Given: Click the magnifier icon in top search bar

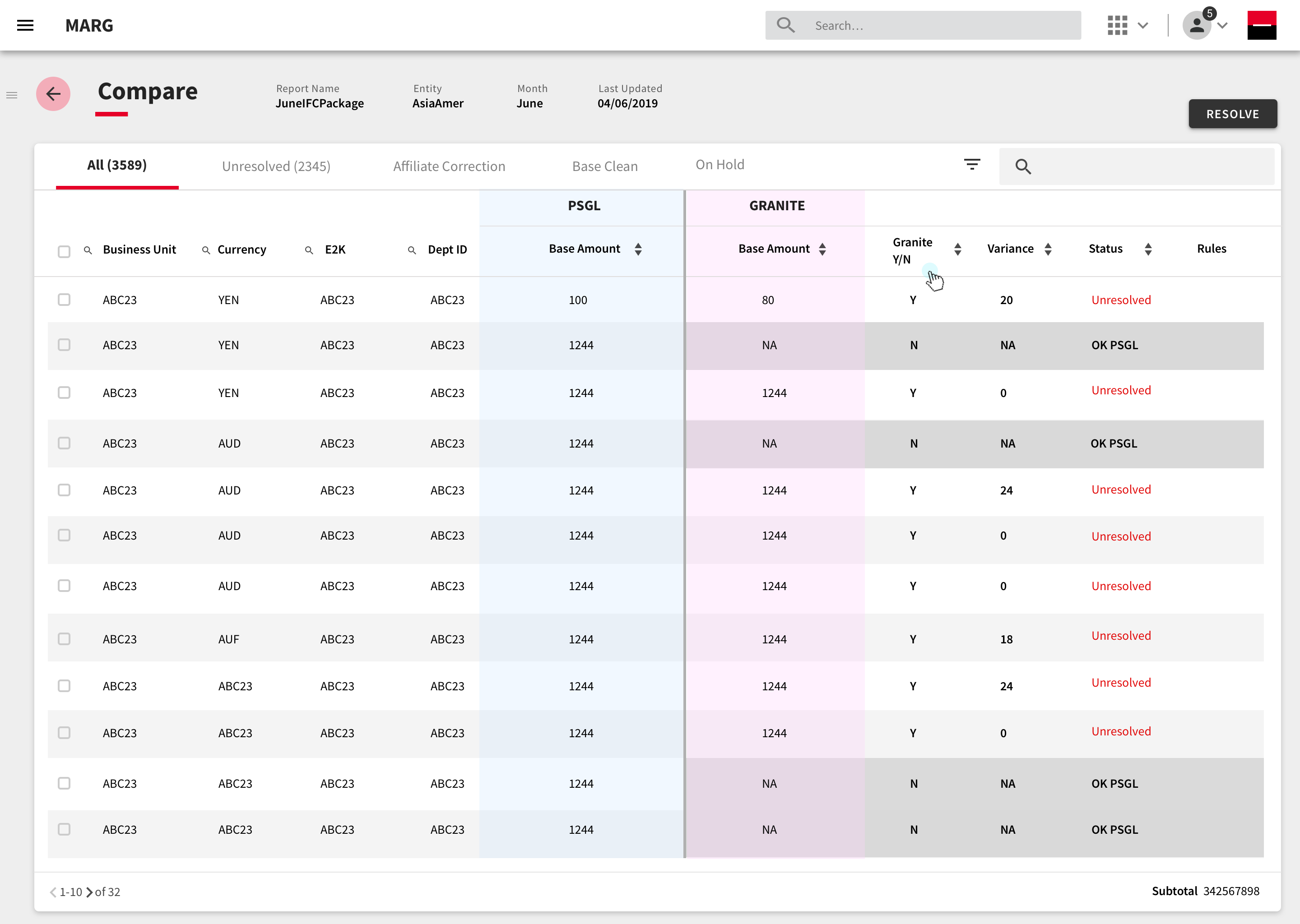Looking at the screenshot, I should click(785, 25).
